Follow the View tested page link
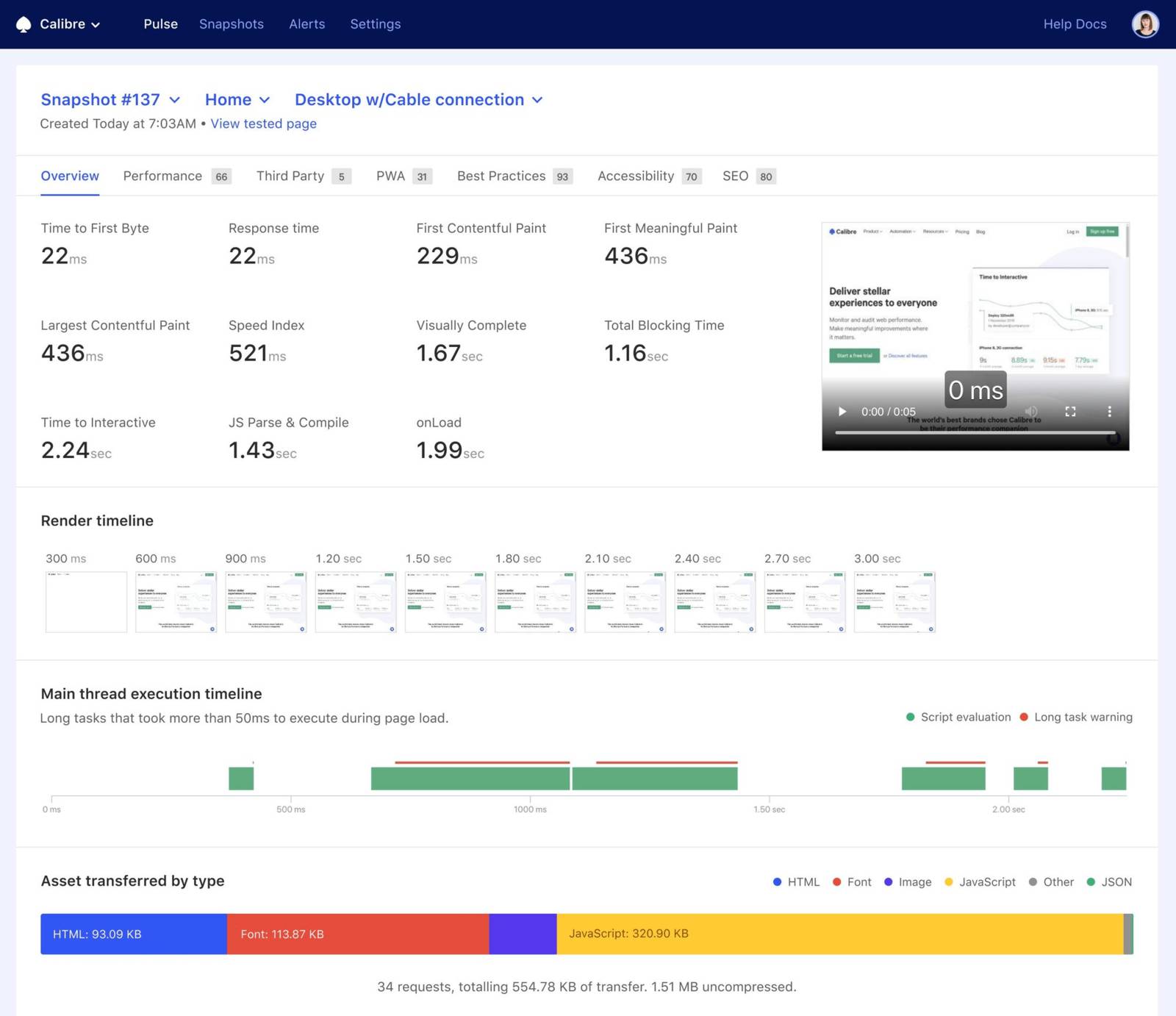This screenshot has width=1176, height=1016. click(x=263, y=124)
